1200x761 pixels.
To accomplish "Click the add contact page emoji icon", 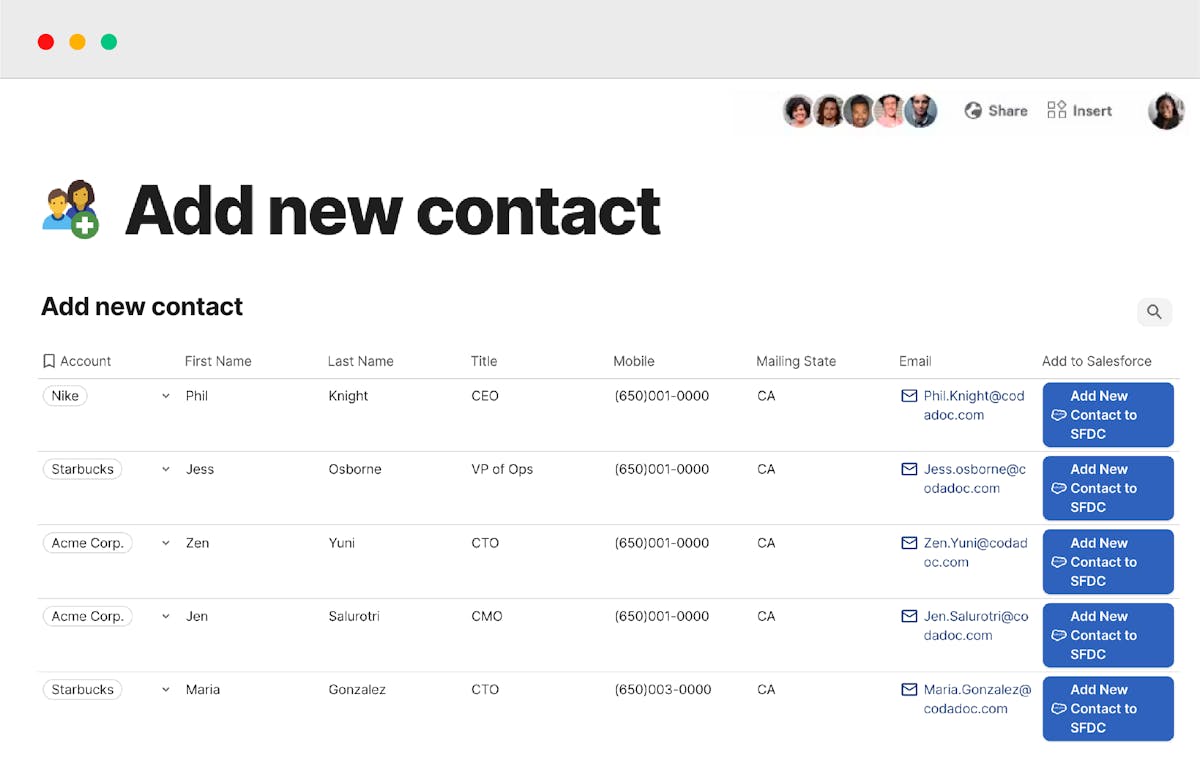I will coord(71,209).
